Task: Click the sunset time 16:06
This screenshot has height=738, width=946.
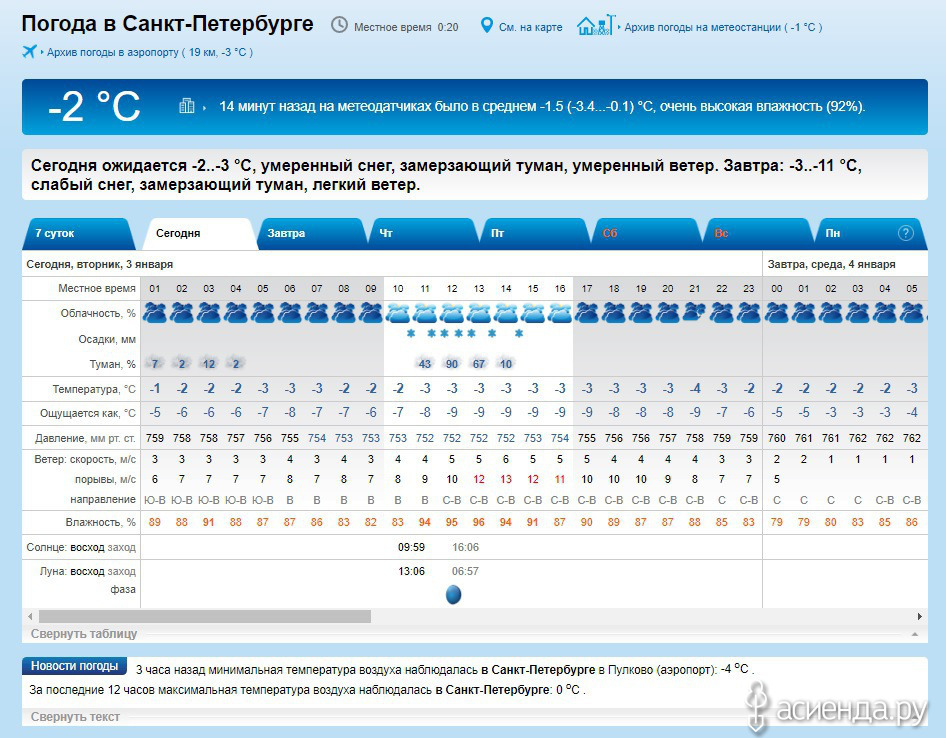Action: point(465,547)
